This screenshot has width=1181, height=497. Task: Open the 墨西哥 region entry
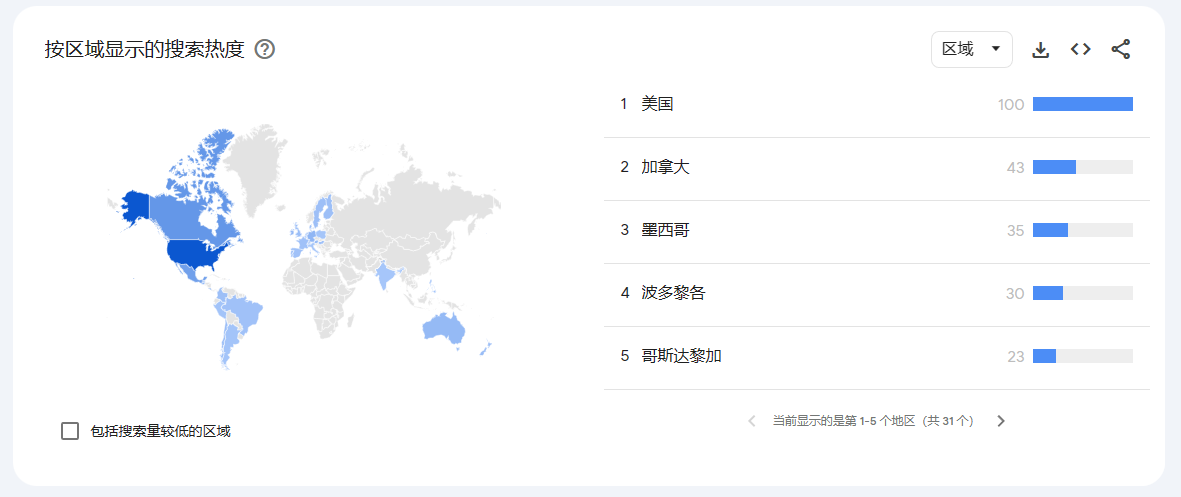tap(877, 231)
